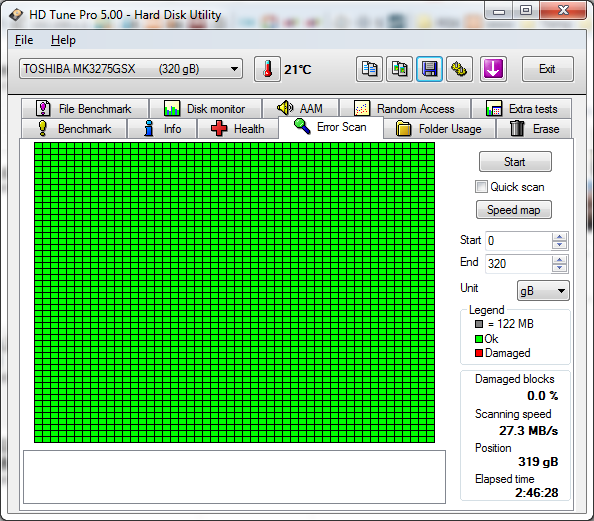The image size is (594, 521).
Task: Enable the Quick scan checkbox
Action: (x=481, y=187)
